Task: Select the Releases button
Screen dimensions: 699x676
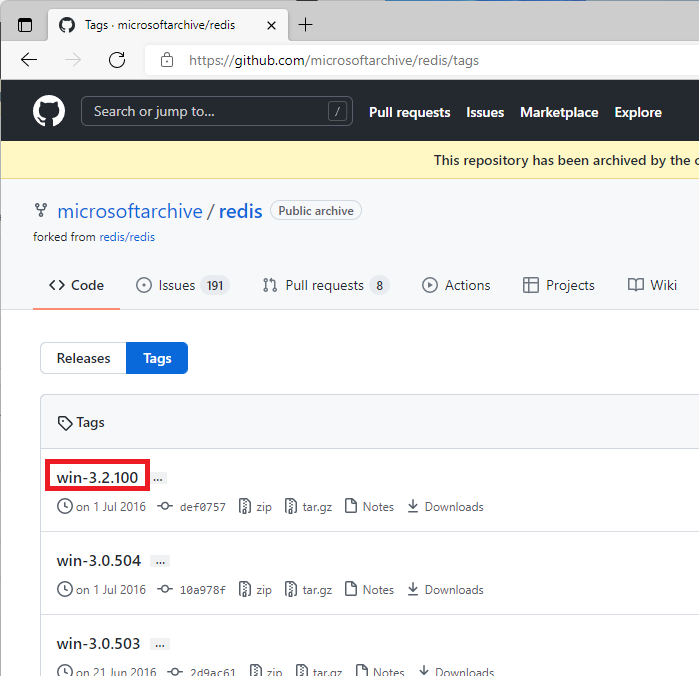Action: click(x=83, y=358)
